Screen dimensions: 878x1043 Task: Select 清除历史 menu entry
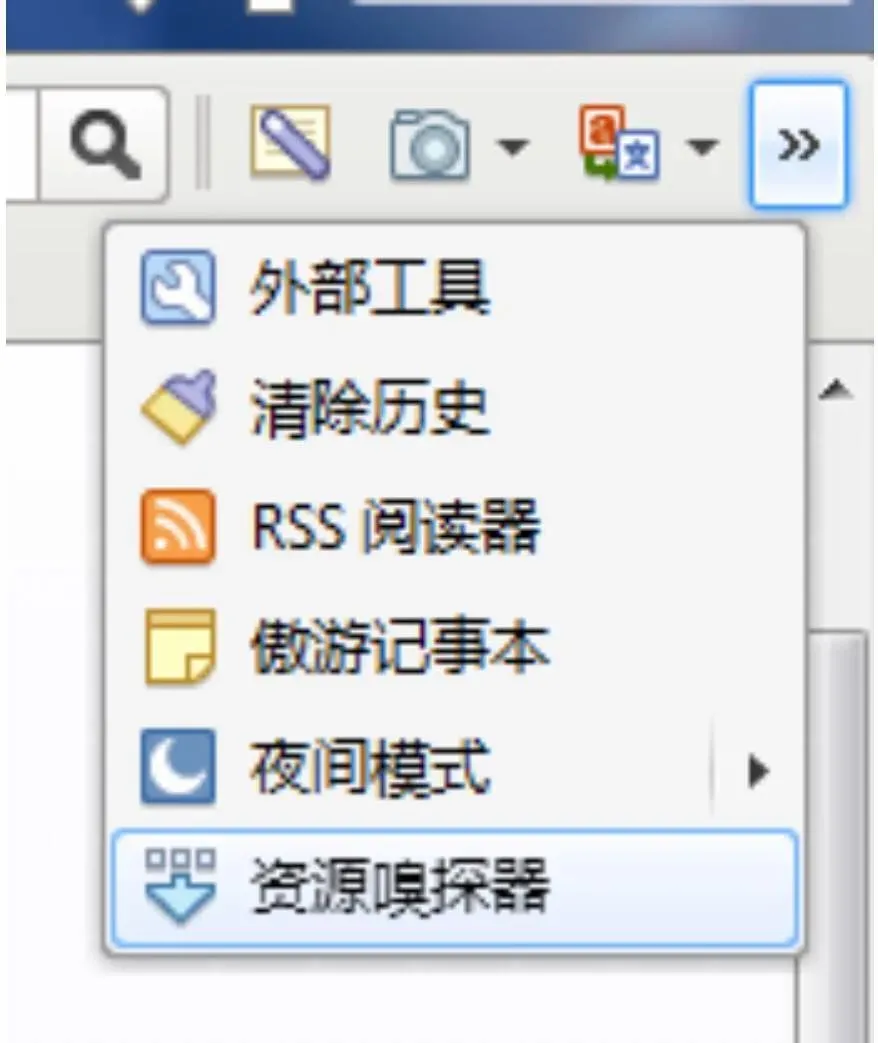455,406
